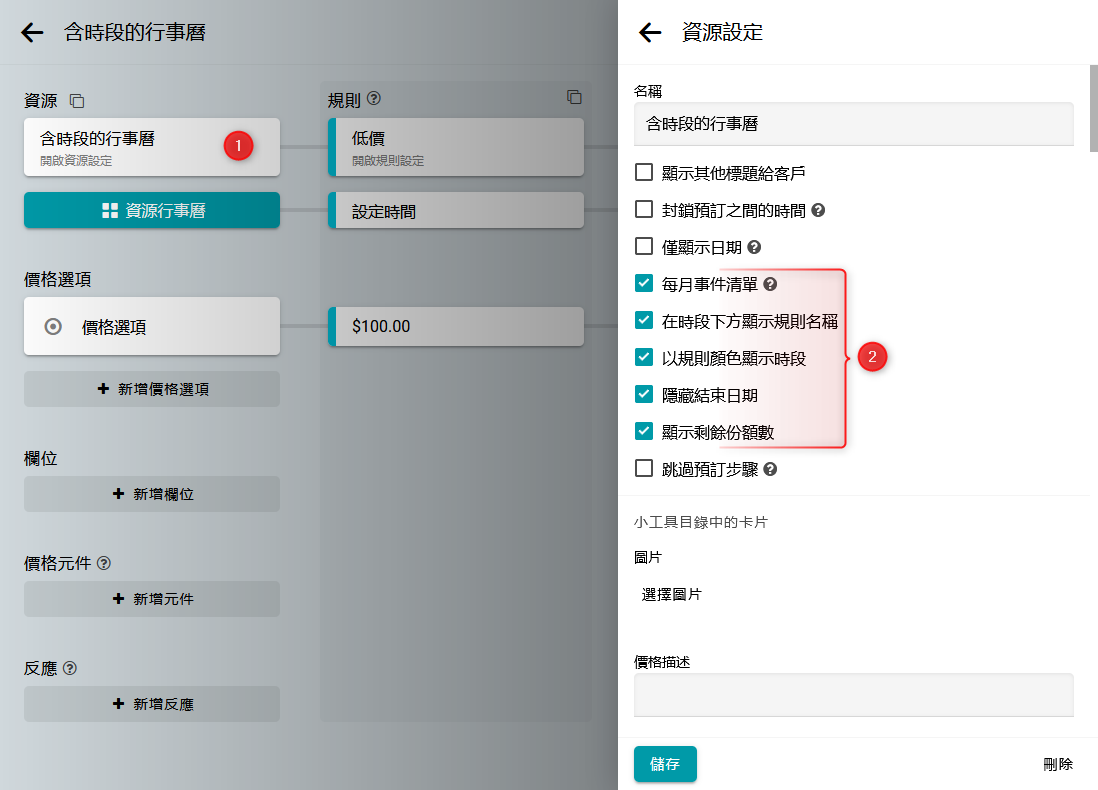Image resolution: width=1098 pixels, height=790 pixels.
Task: Open the 設定時間 rule card
Action: (456, 211)
